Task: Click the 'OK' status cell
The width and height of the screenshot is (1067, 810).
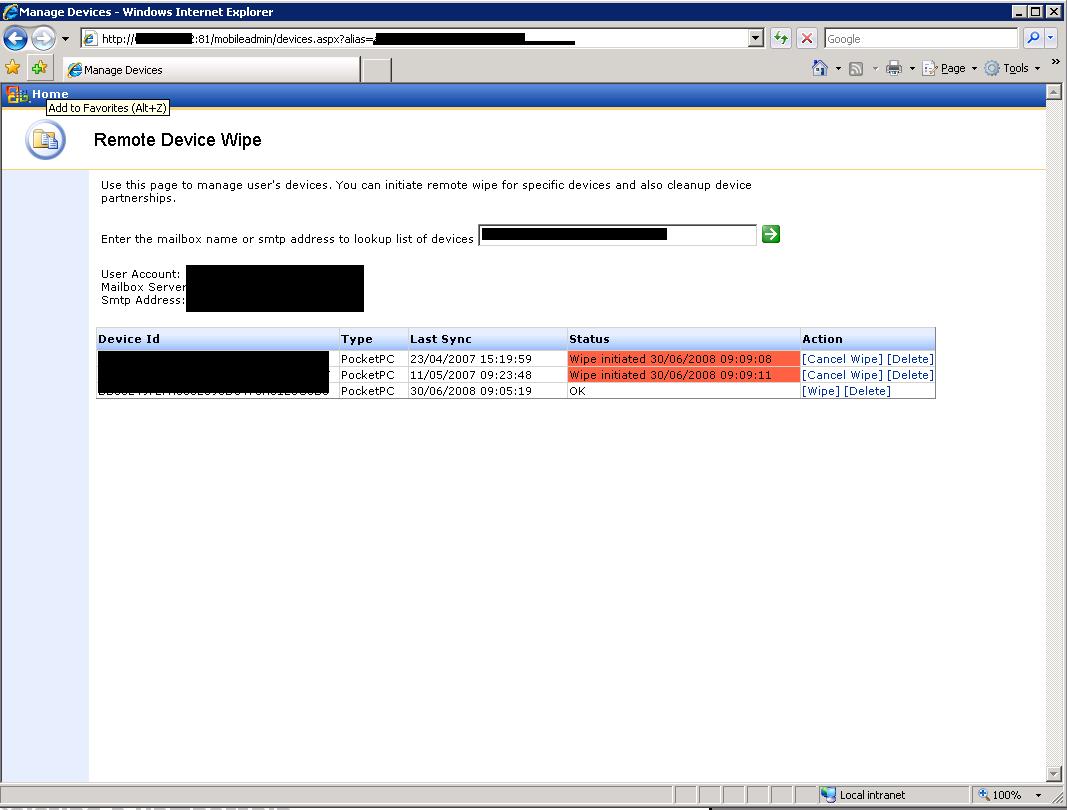Action: [x=684, y=391]
